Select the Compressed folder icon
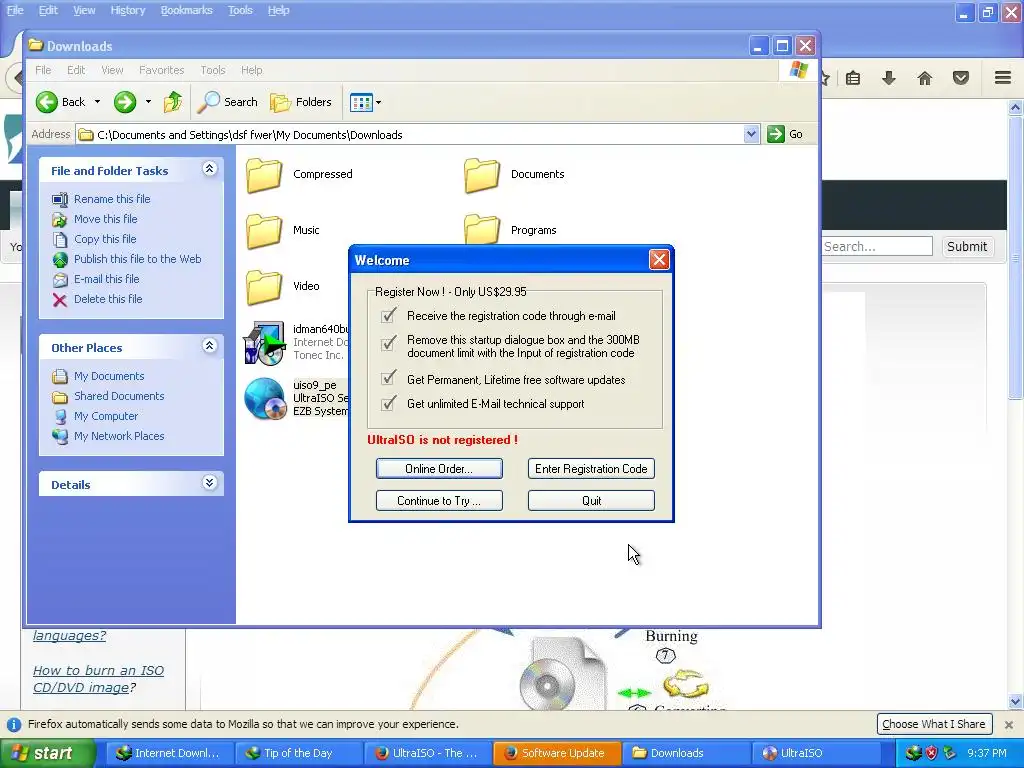 click(x=264, y=175)
